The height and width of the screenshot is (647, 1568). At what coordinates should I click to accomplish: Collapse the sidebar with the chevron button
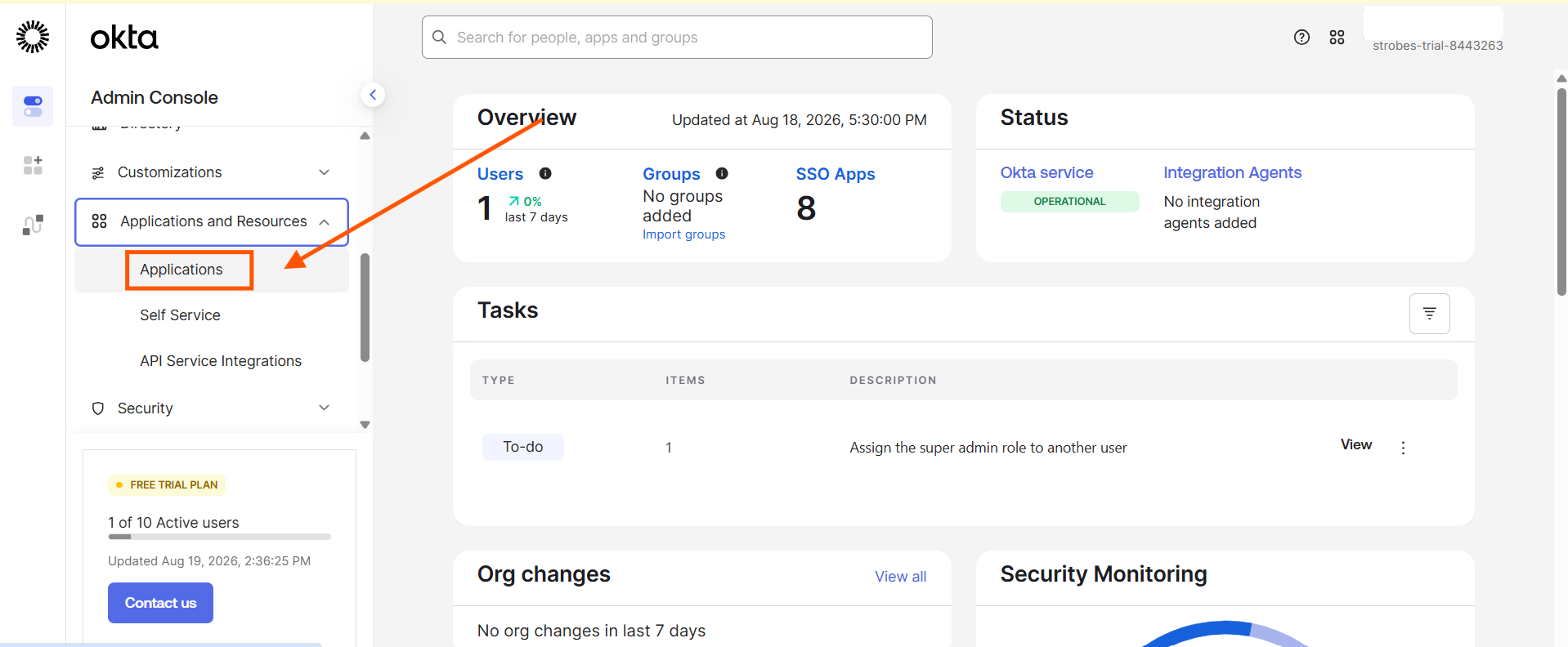[373, 95]
